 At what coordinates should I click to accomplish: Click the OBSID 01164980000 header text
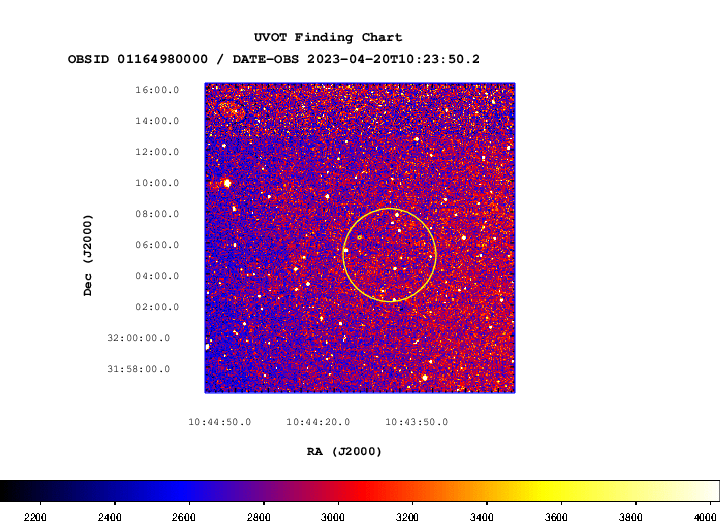pos(138,59)
